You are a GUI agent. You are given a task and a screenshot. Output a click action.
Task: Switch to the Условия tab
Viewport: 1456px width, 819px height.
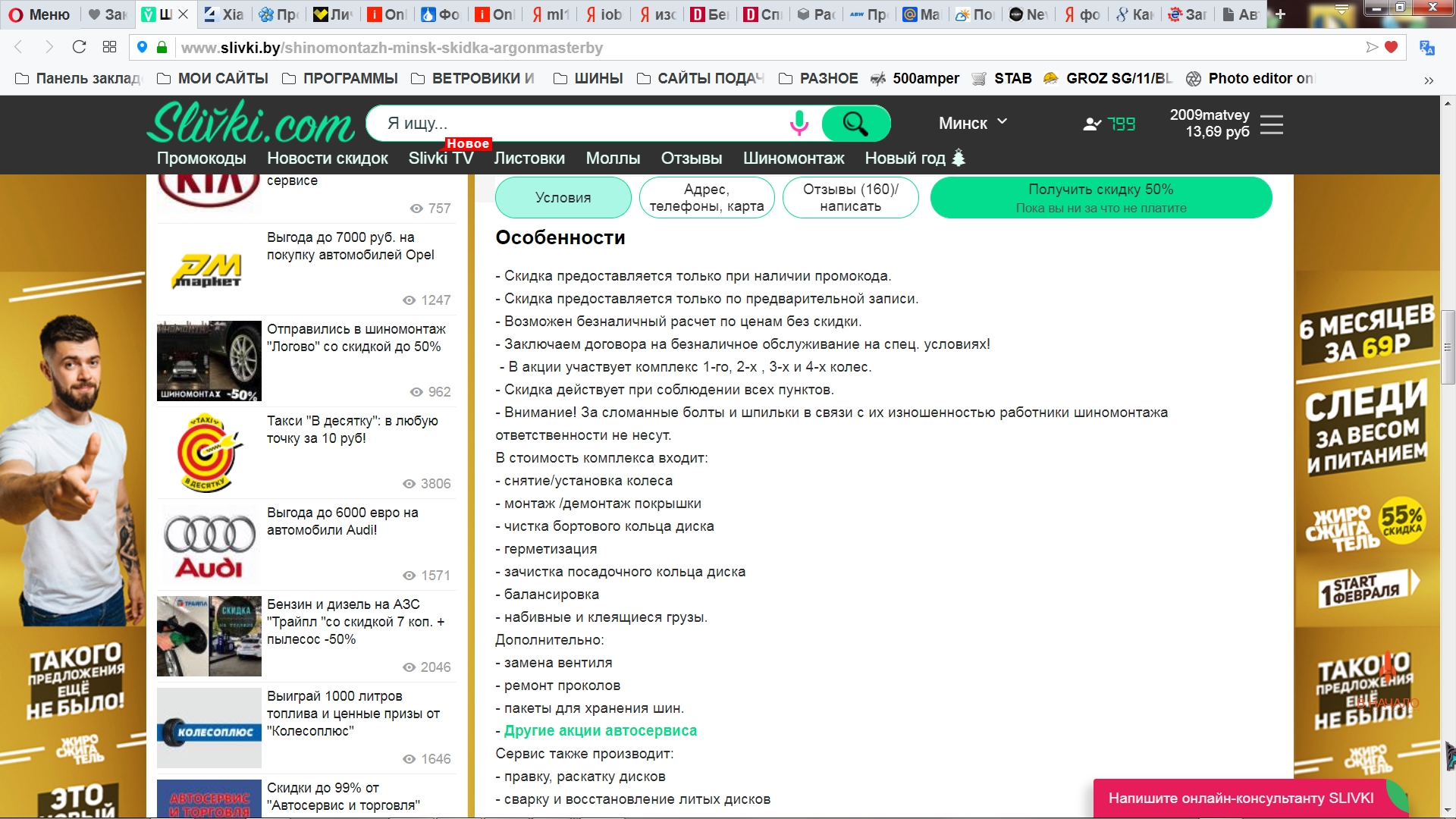[563, 197]
